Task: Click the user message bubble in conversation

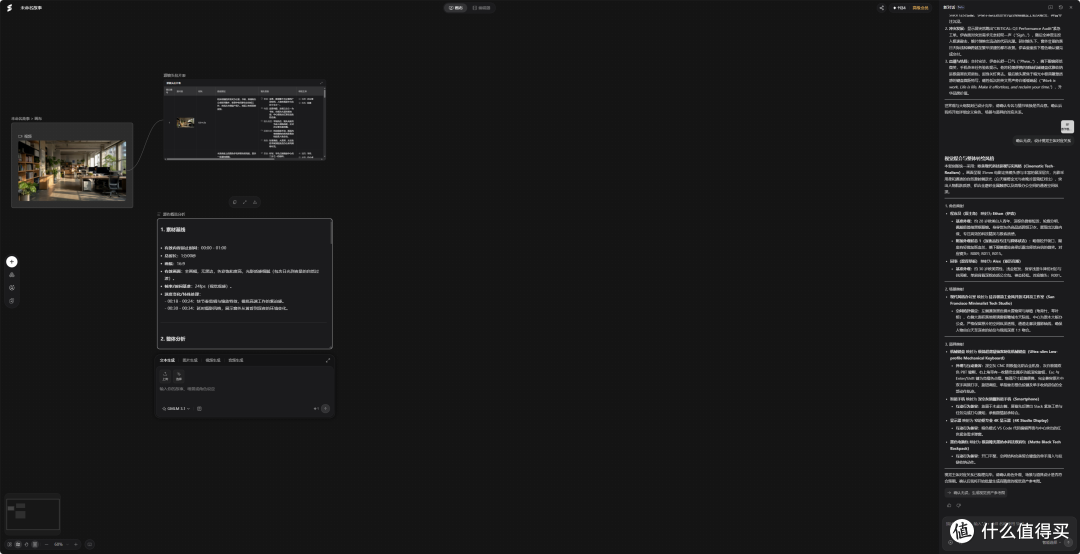Action: point(1042,141)
